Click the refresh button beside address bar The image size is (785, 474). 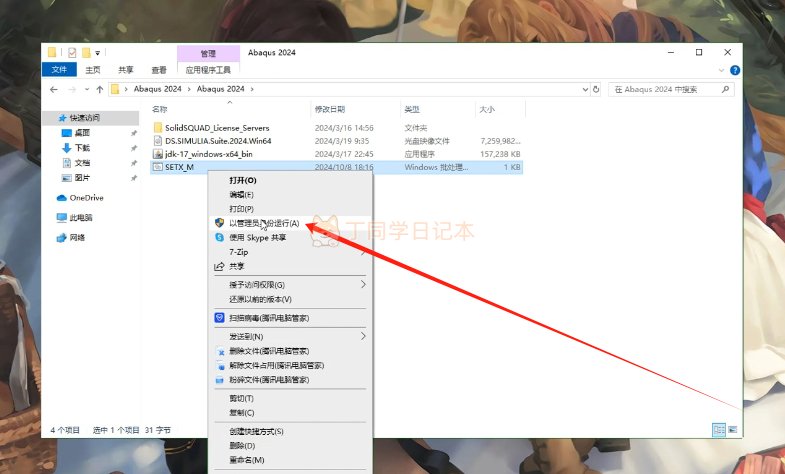point(596,89)
